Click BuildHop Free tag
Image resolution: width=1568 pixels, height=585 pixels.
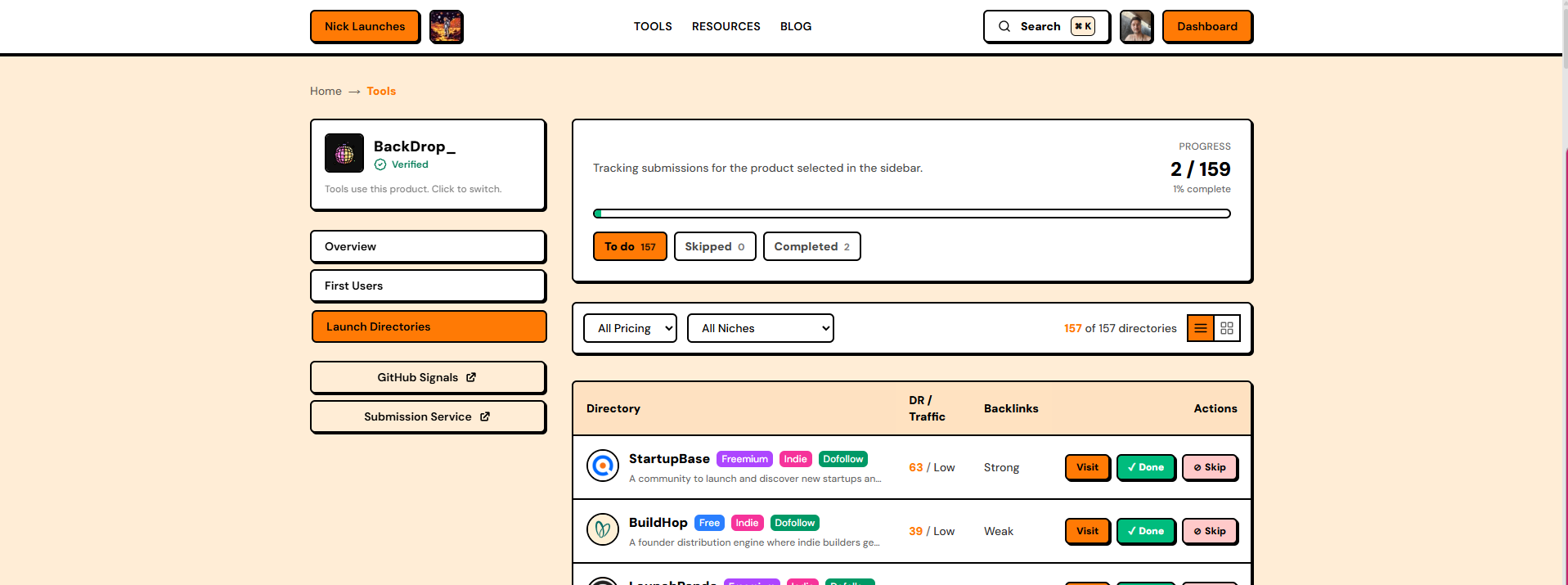709,523
